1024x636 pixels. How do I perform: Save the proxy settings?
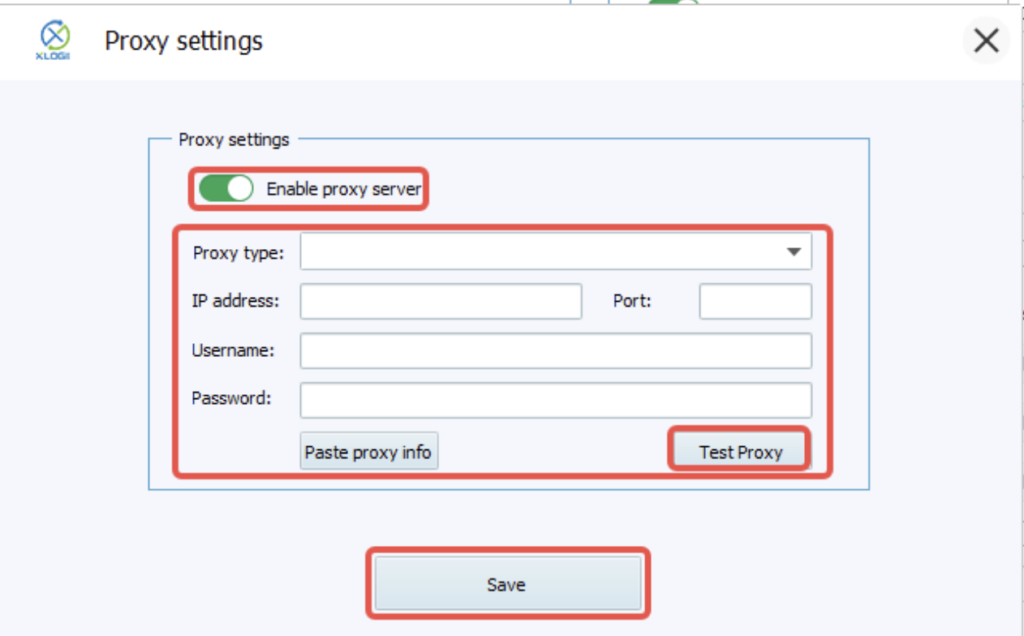pyautogui.click(x=507, y=584)
